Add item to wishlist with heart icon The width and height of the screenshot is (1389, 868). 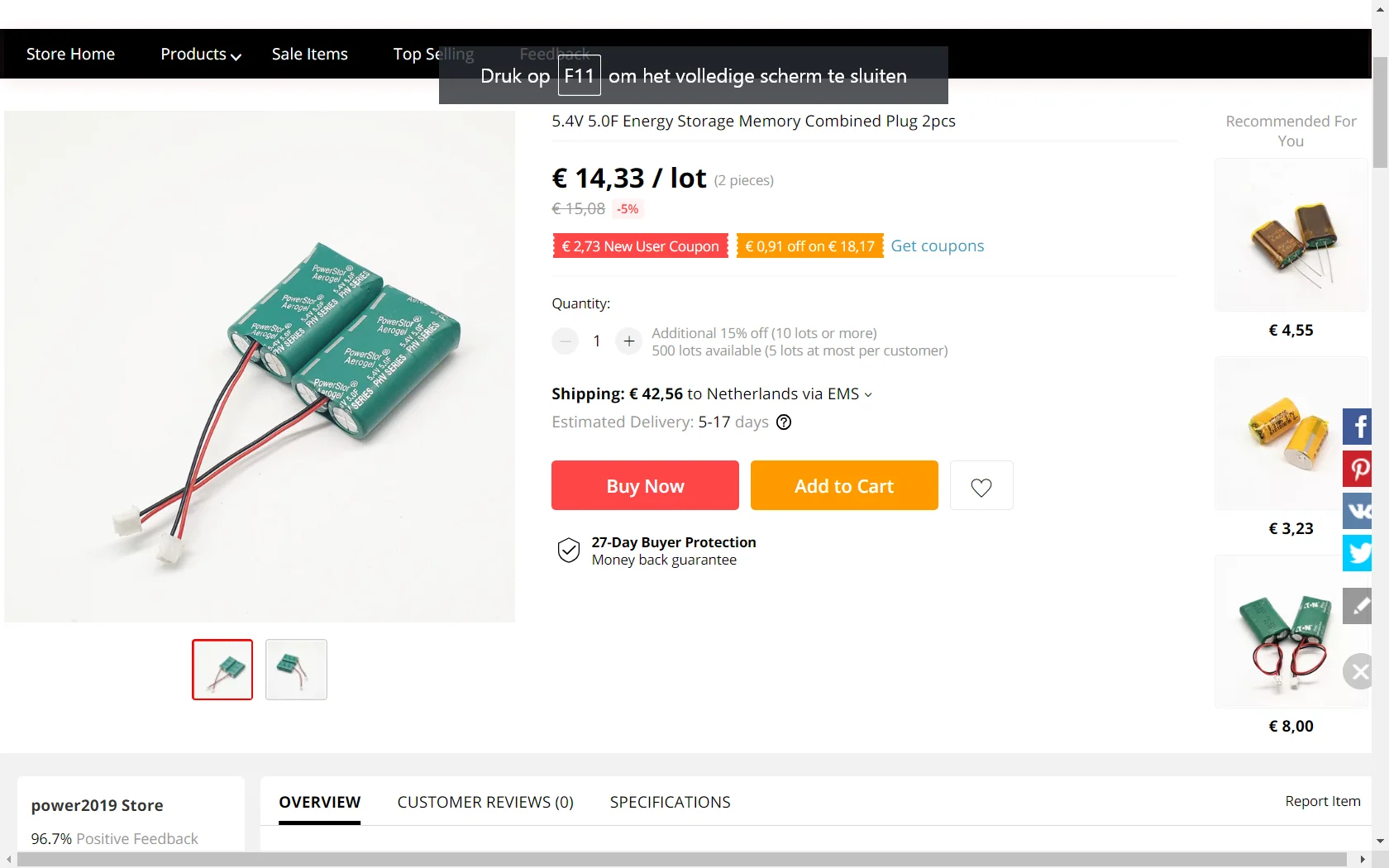(x=981, y=486)
